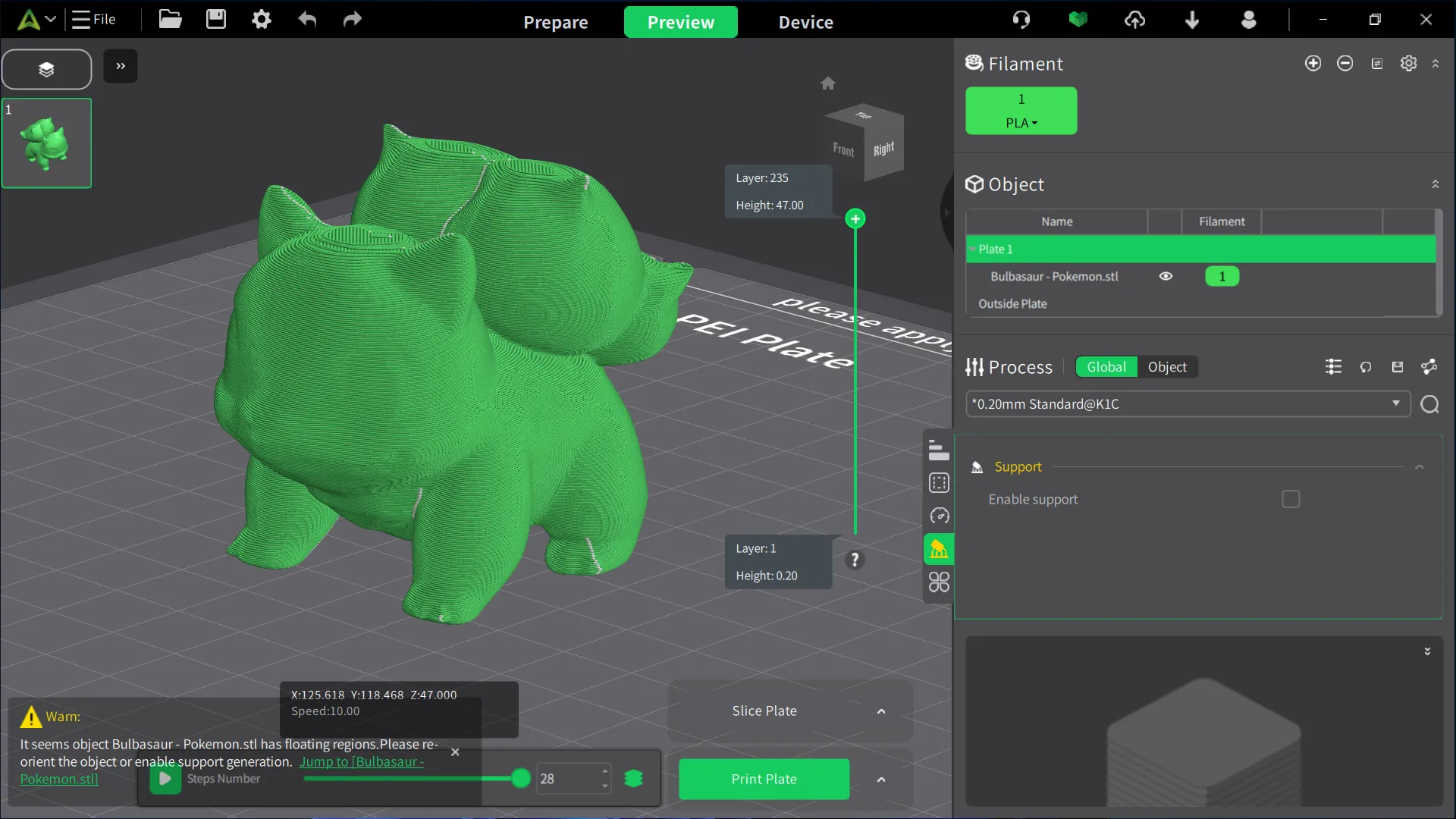The height and width of the screenshot is (819, 1456).
Task: Redo action arrow in toolbar
Action: tap(353, 20)
